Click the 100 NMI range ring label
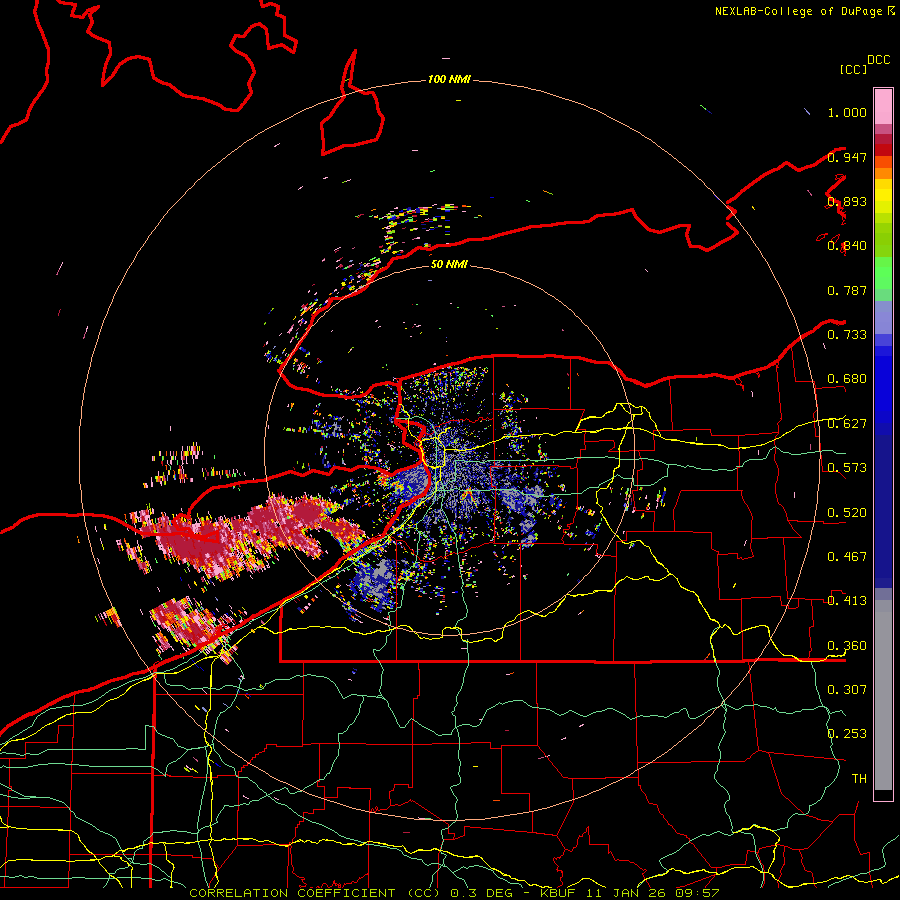Viewport: 900px width, 900px height. (x=449, y=79)
